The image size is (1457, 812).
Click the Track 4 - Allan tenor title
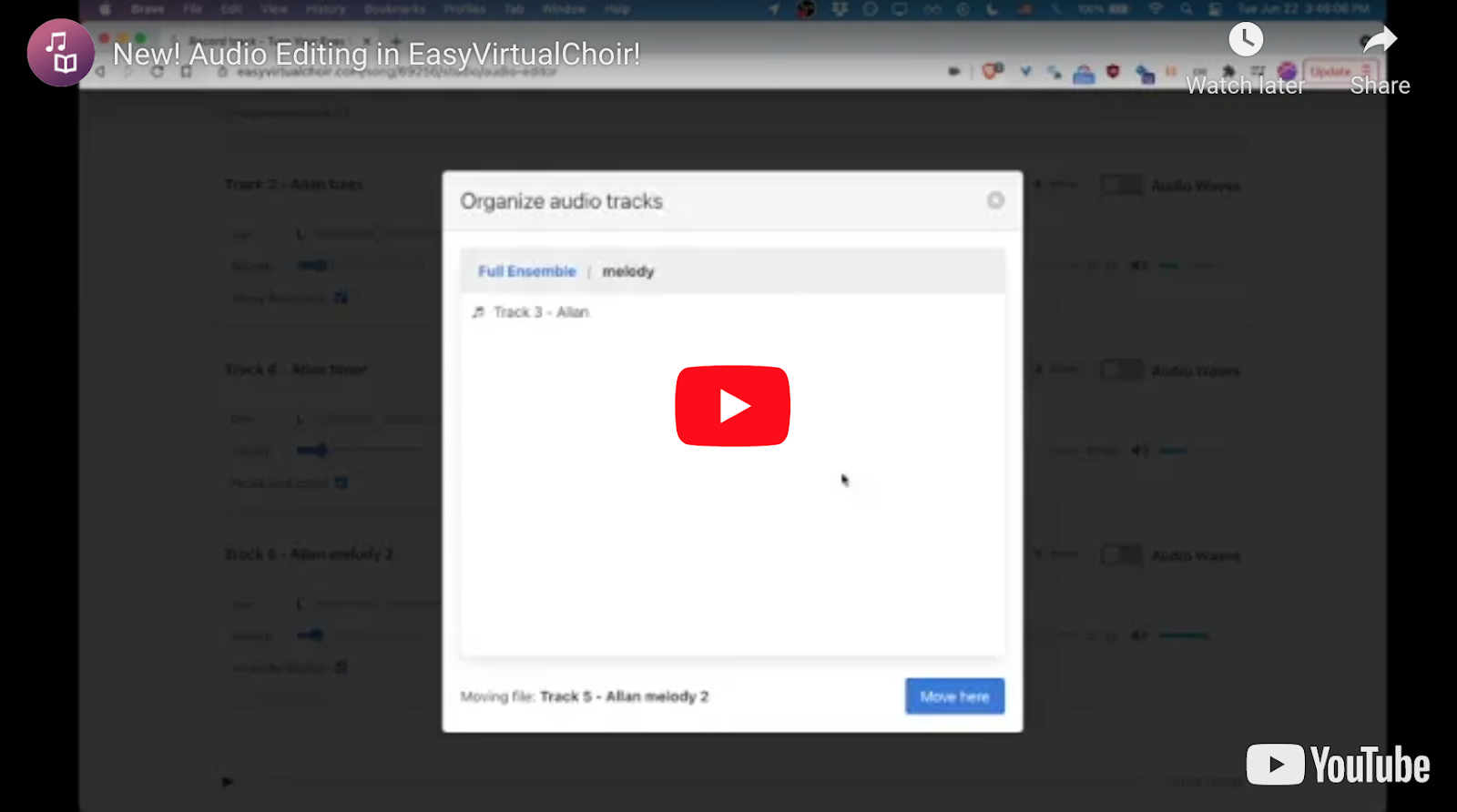(296, 370)
